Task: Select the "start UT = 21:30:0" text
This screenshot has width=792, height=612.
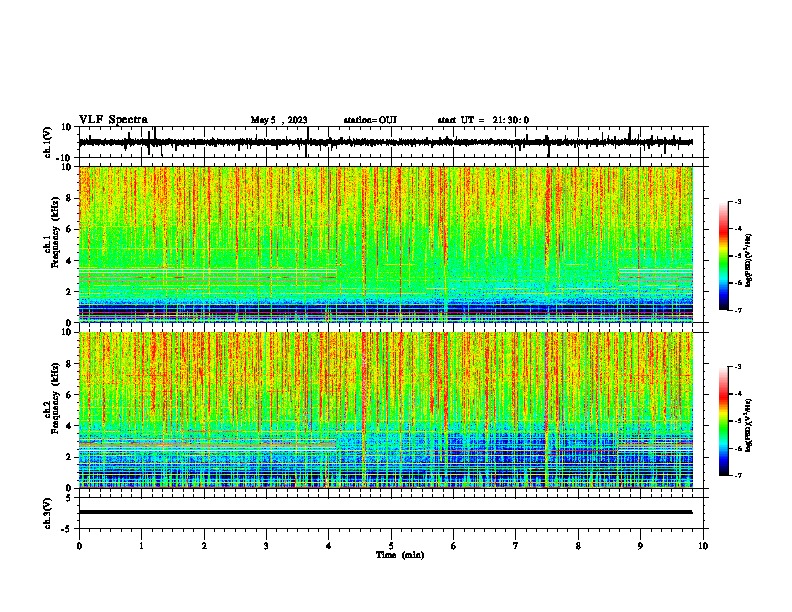Action: tap(483, 120)
